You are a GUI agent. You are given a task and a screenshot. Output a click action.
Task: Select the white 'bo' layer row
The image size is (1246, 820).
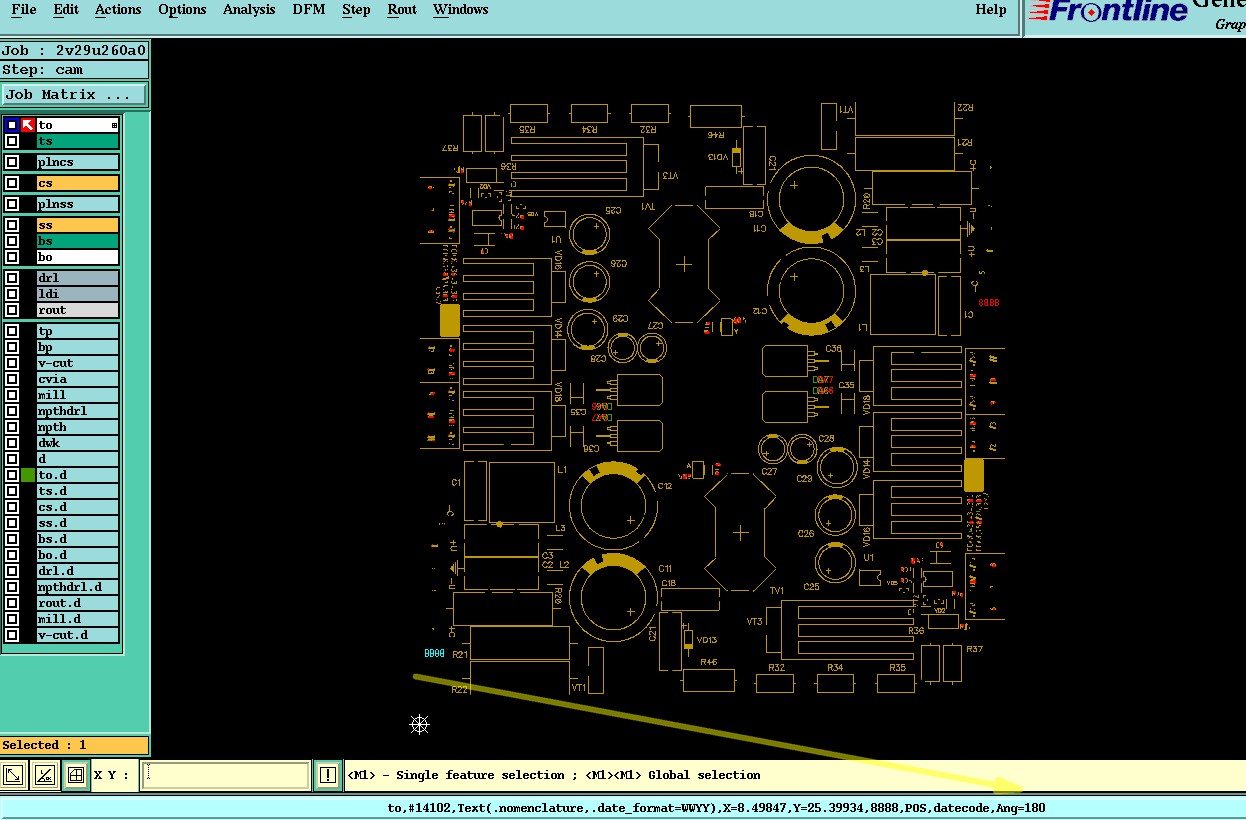coord(78,257)
